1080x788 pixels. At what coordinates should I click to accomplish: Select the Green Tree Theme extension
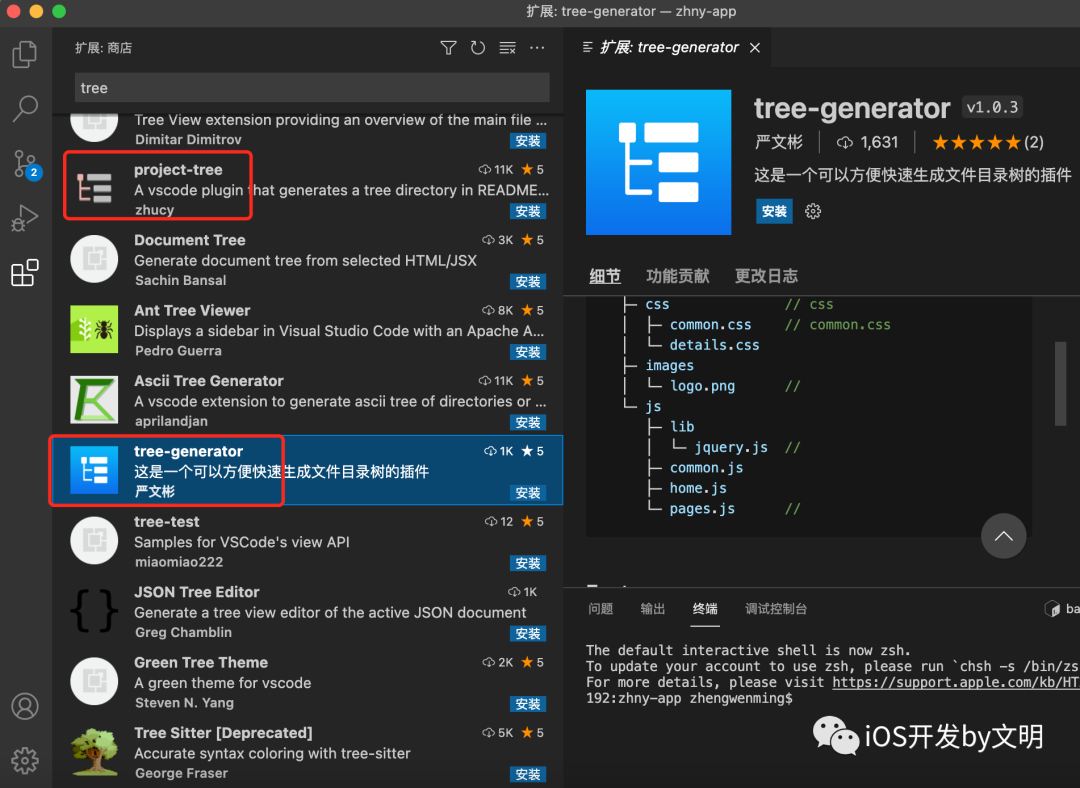pyautogui.click(x=308, y=681)
